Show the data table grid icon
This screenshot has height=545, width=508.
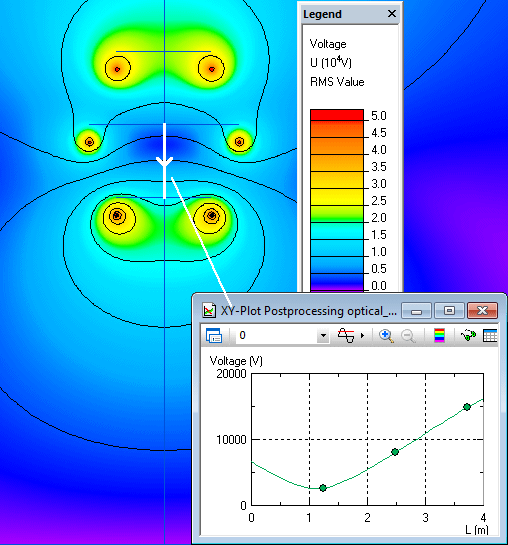(490, 335)
